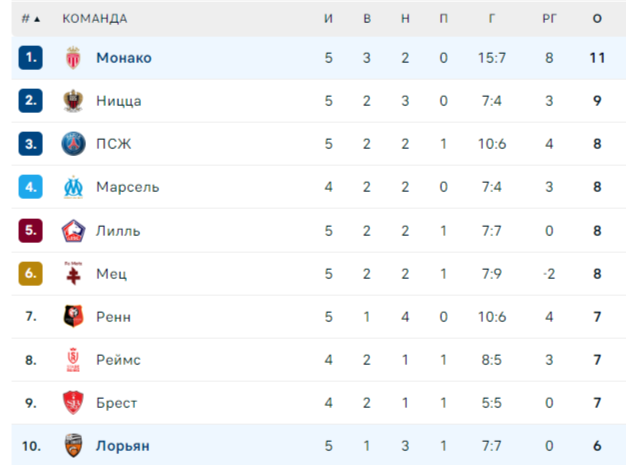The width and height of the screenshot is (626, 465).
Task: Open the Metz club crest icon
Action: click(x=73, y=273)
